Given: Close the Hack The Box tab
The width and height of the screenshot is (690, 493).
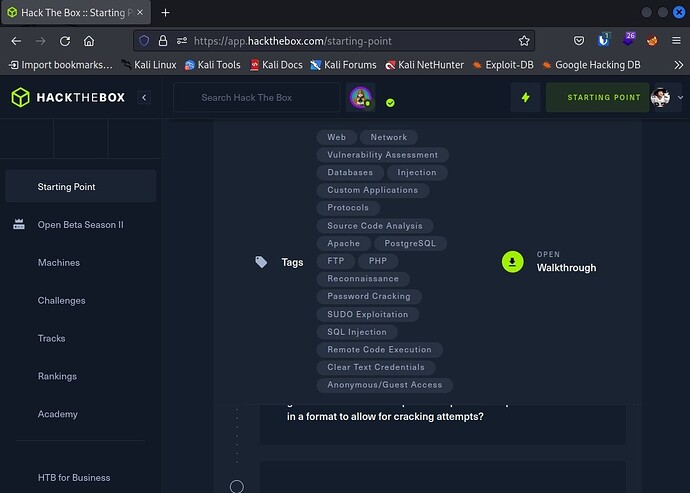Looking at the screenshot, I should pos(140,13).
